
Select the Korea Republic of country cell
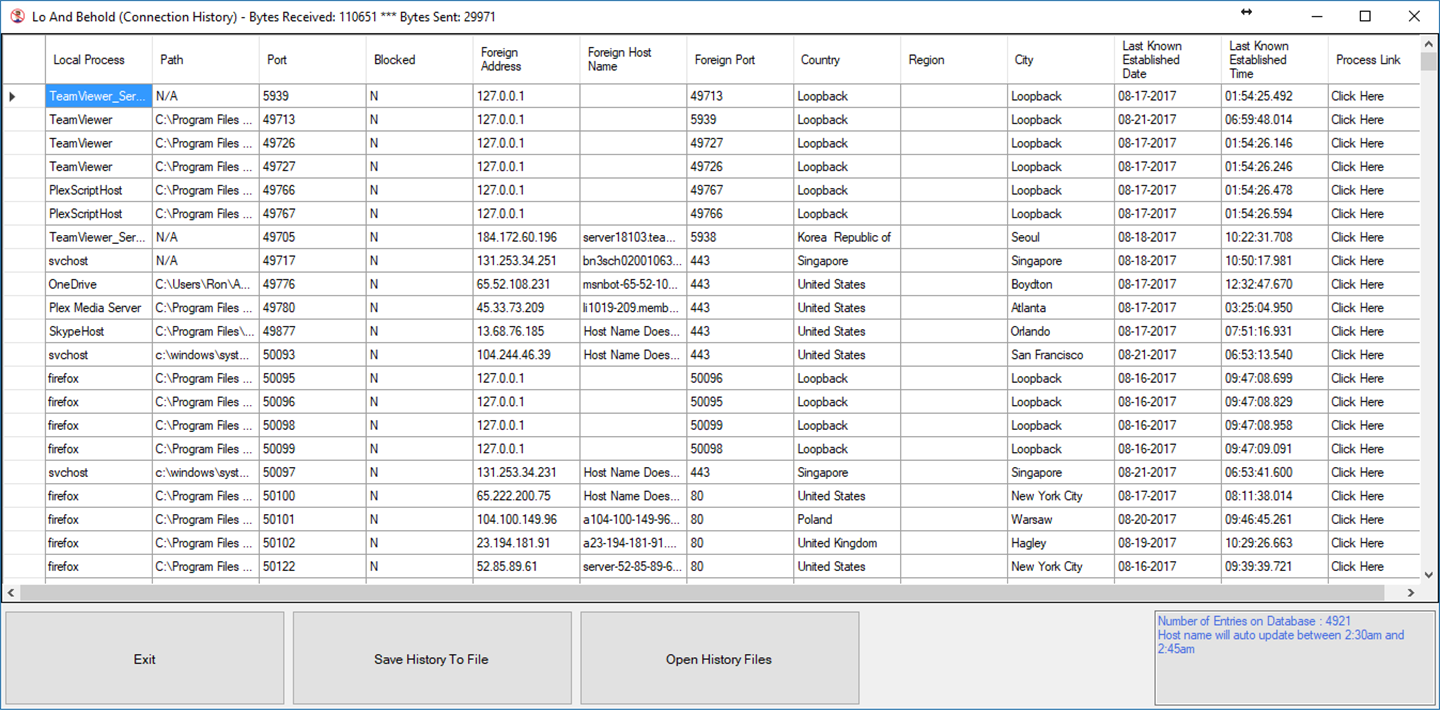847,237
